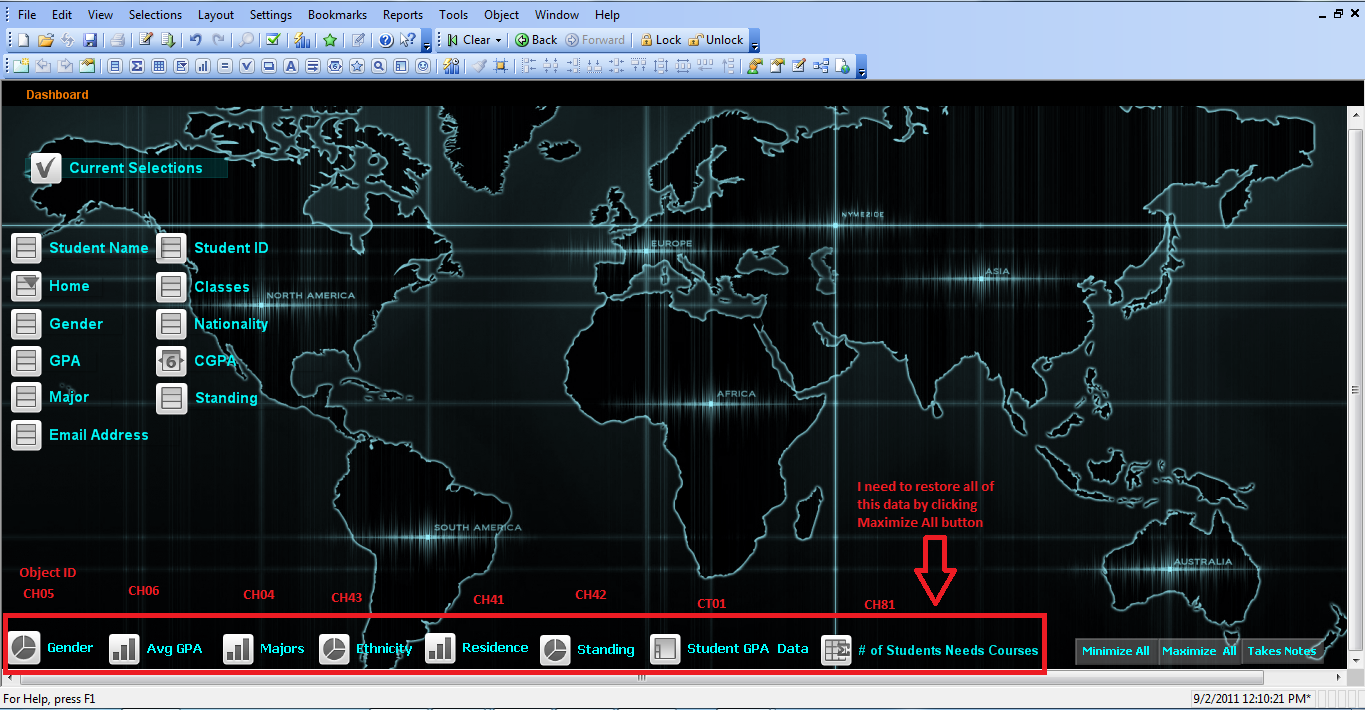Toggle the design grid on or off
Viewport: 1365px width, 710px height.
tap(500, 66)
